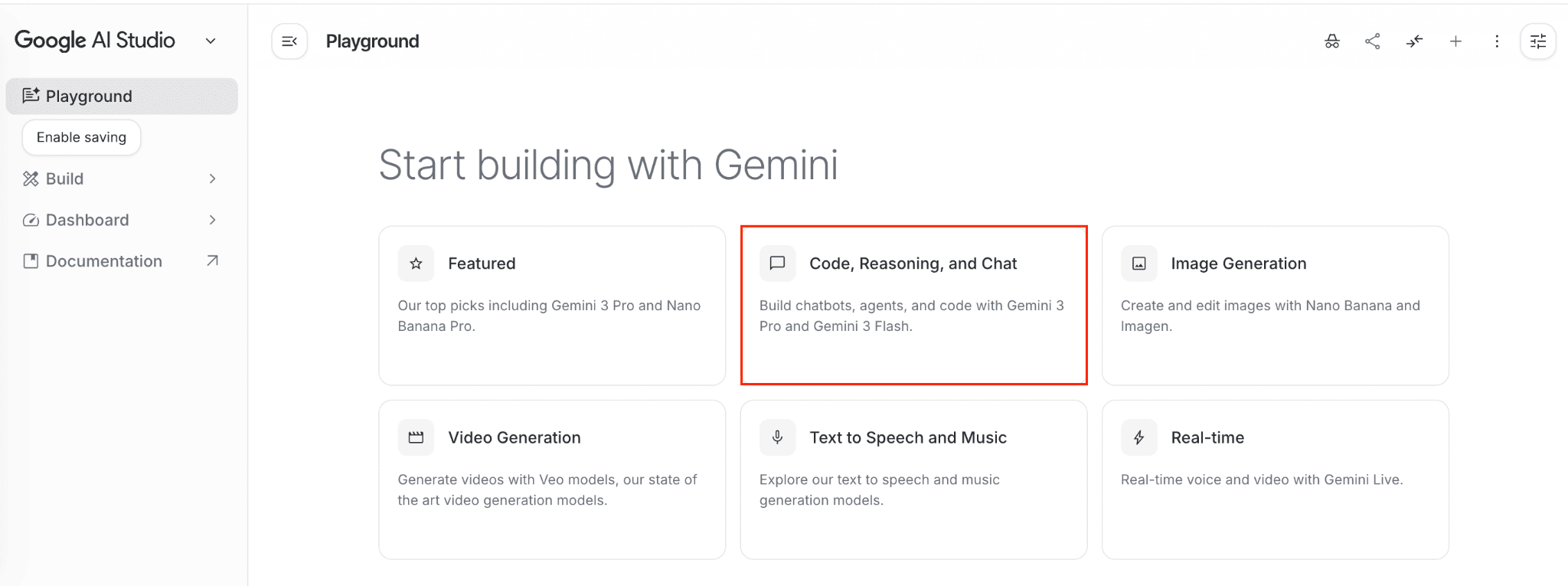
Task: Open the Google AI Studio dropdown chevron
Action: 211,41
